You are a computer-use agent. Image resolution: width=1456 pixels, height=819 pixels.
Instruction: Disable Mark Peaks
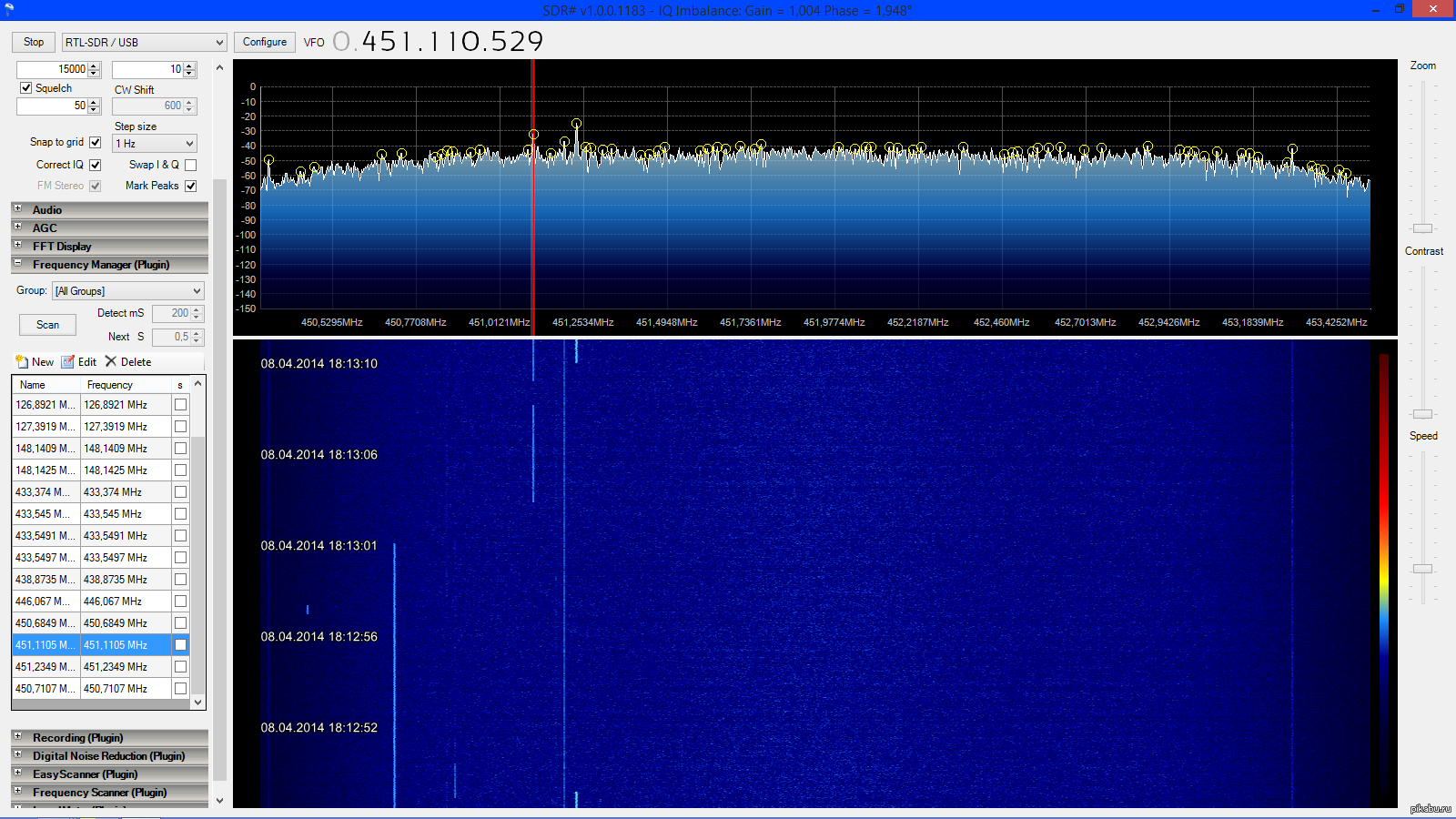tap(190, 186)
